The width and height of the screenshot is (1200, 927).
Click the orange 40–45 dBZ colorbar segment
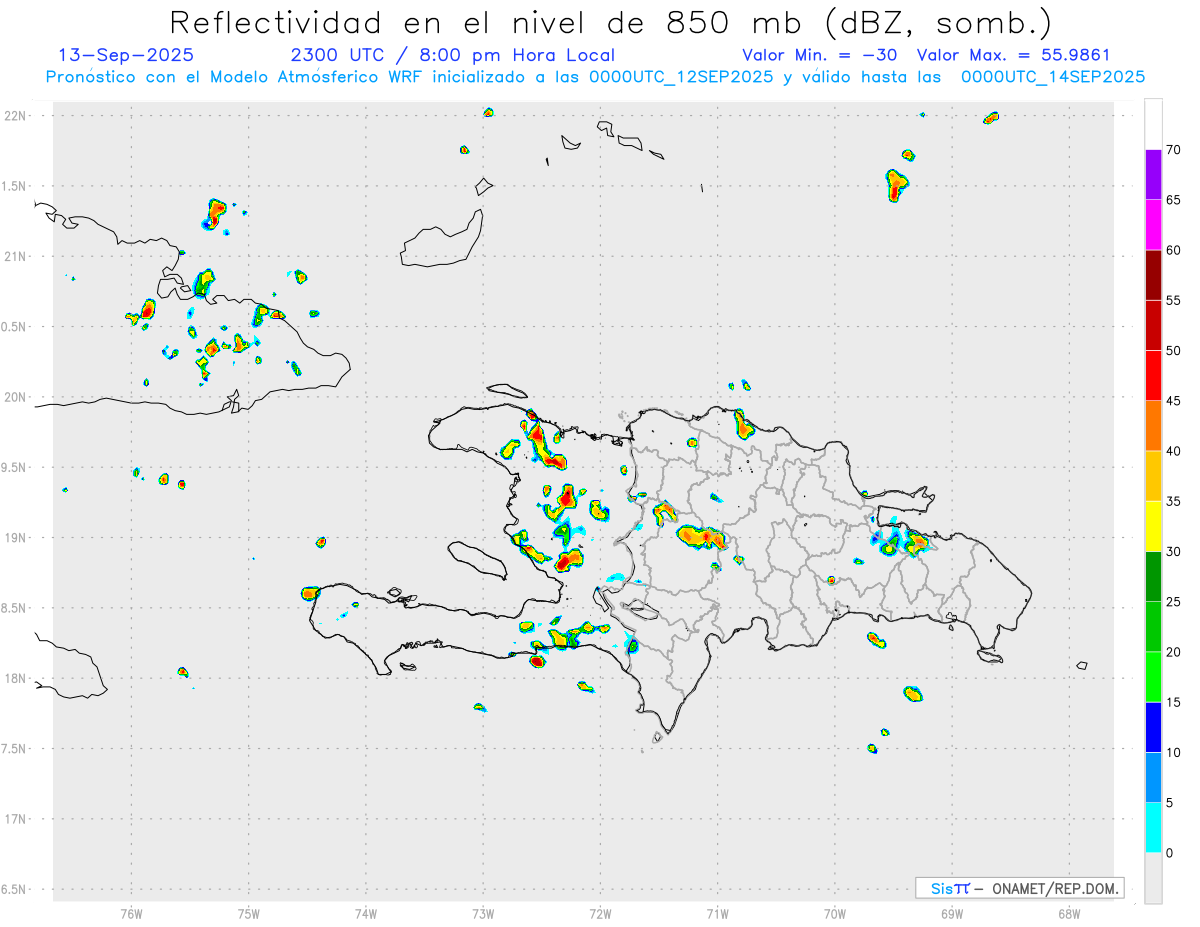[x=1153, y=426]
